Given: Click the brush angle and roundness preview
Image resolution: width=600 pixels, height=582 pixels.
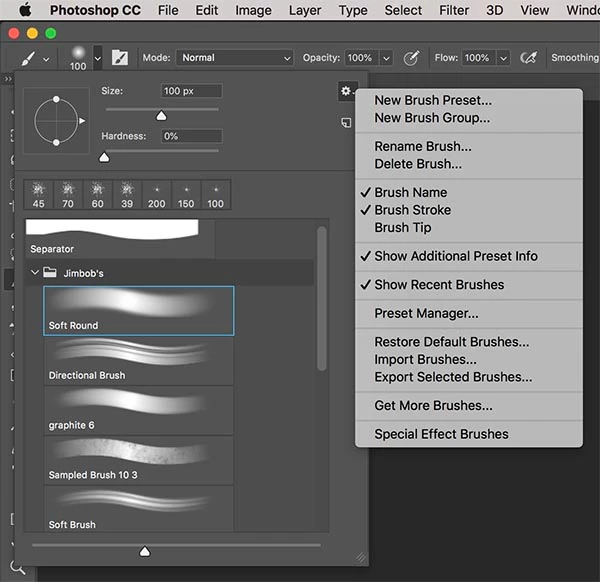Looking at the screenshot, I should [x=57, y=121].
